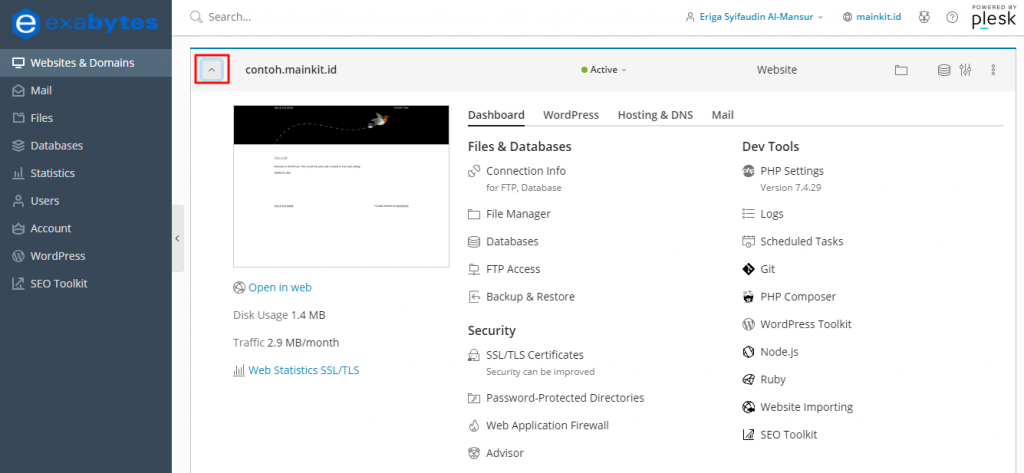Image resolution: width=1024 pixels, height=473 pixels.
Task: Open Password-Protected Directories
Action: tap(565, 398)
